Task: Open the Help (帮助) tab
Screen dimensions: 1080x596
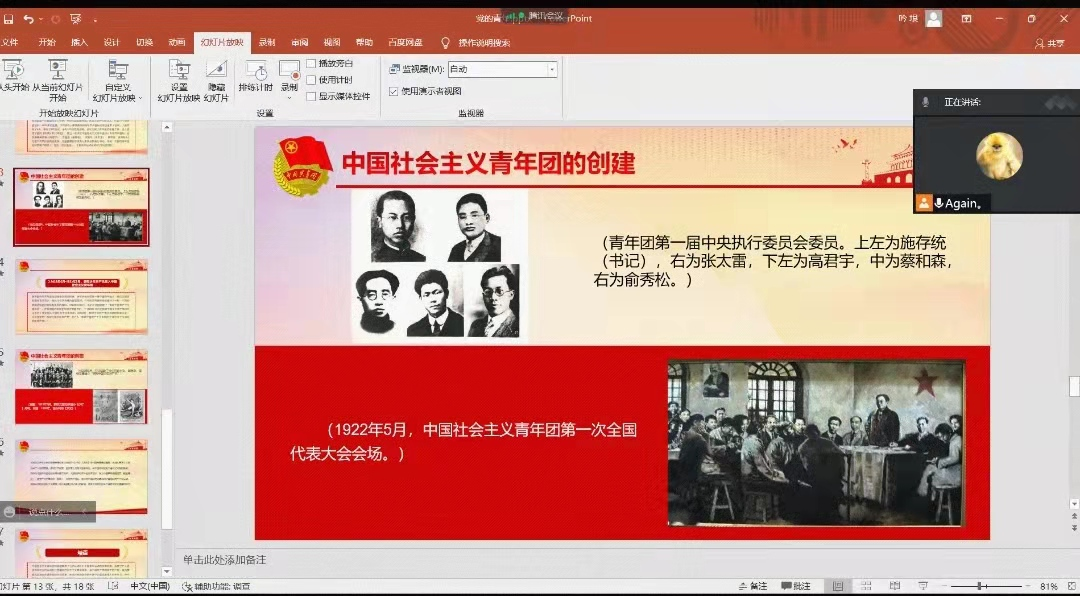Action: coord(364,43)
